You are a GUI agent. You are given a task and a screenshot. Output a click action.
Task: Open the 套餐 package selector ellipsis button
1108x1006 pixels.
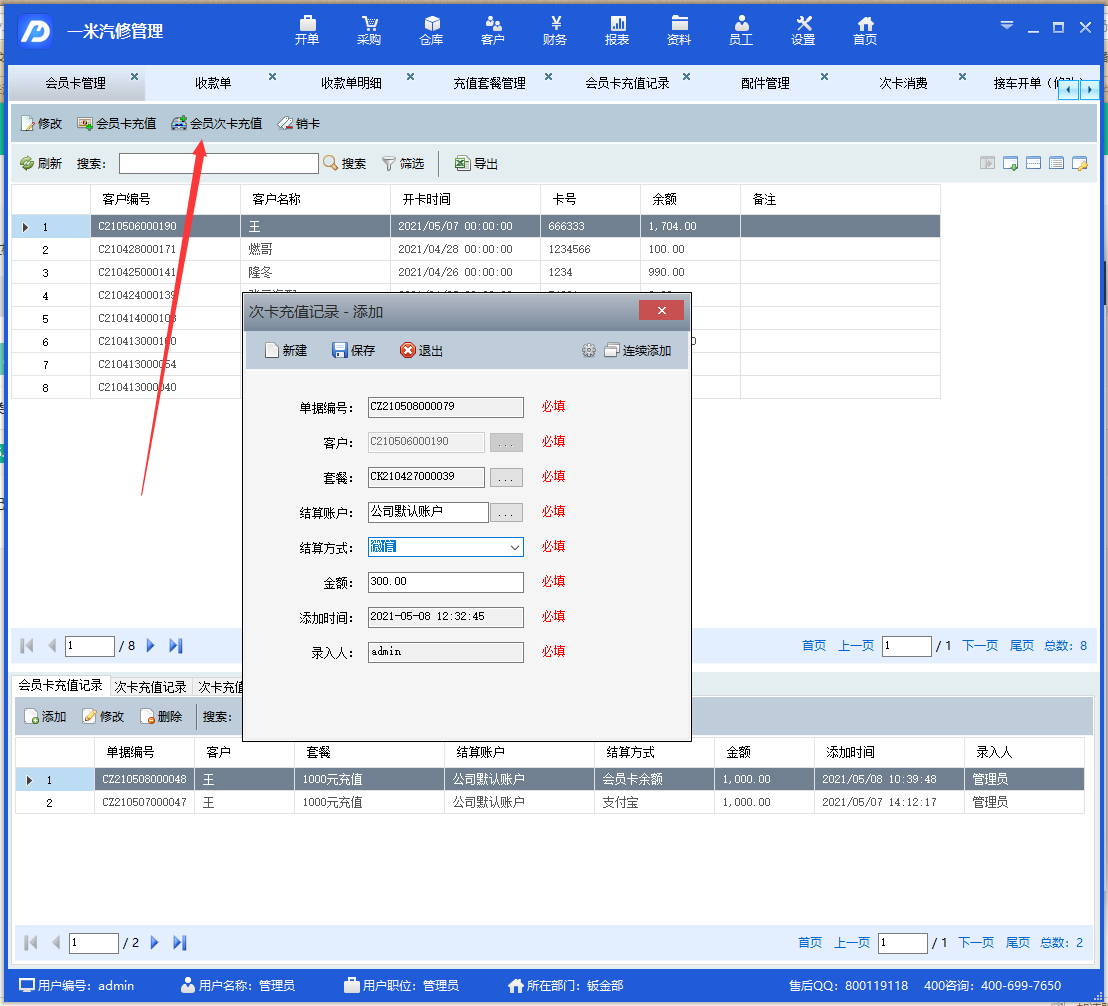click(x=506, y=478)
